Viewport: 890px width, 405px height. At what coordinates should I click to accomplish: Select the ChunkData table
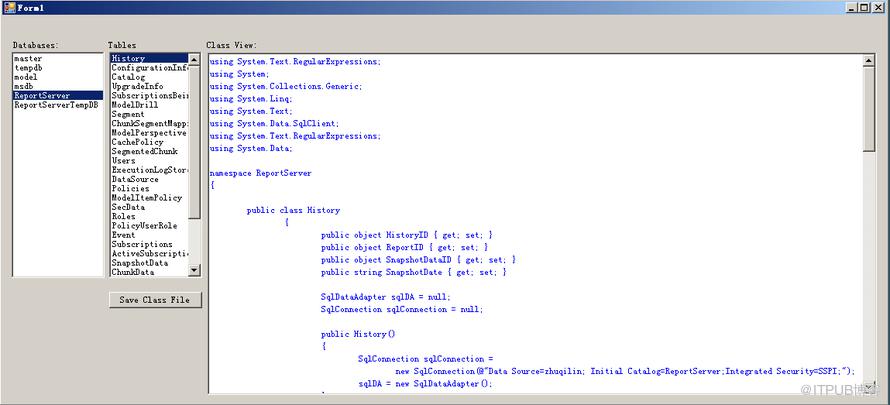[149, 272]
